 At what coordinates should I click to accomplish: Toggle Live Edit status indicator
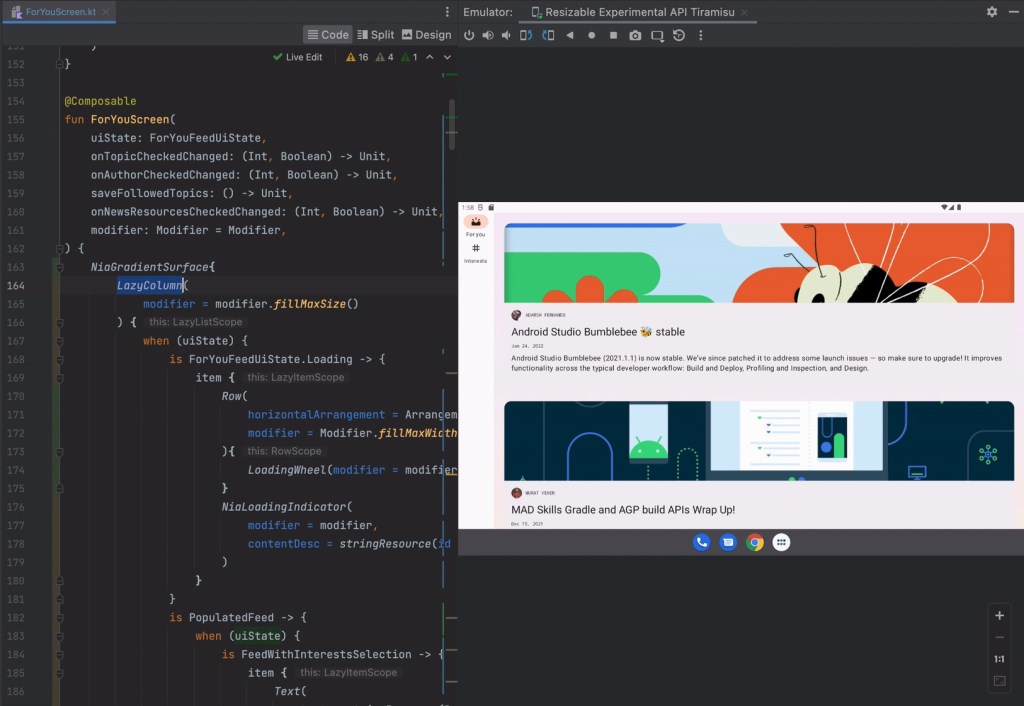point(297,57)
